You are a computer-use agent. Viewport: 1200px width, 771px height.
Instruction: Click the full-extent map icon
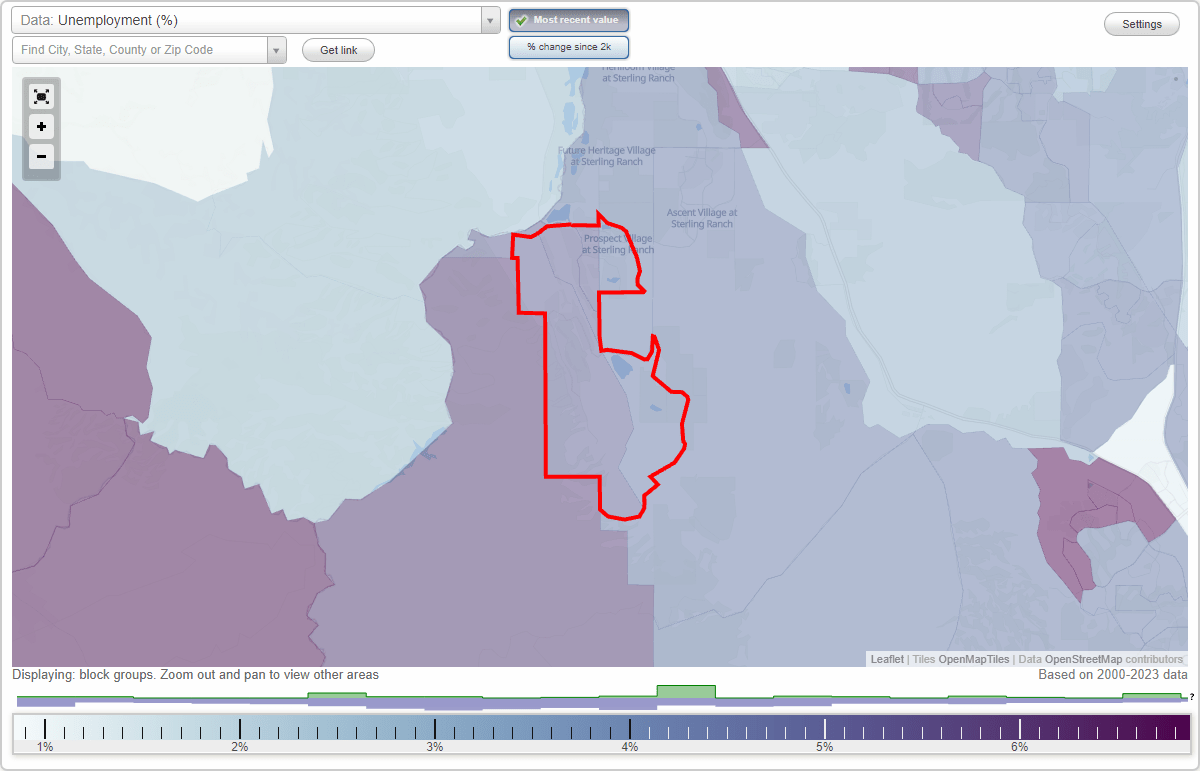pyautogui.click(x=41, y=96)
